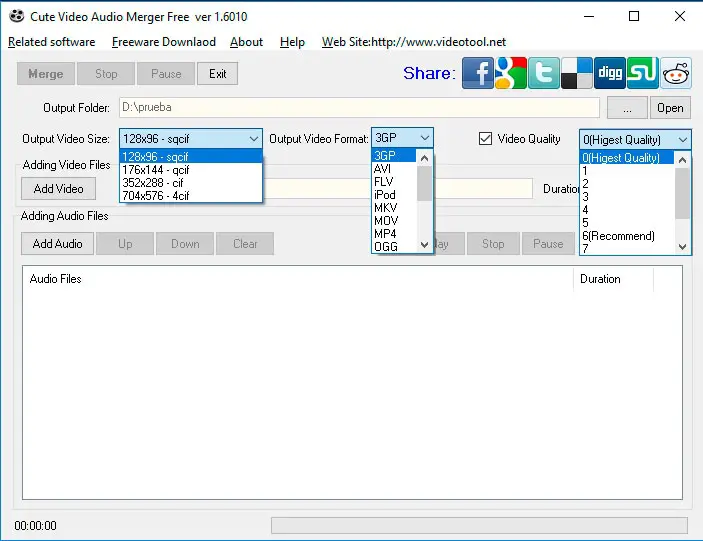Click the quality list scrollbar thumb
This screenshot has height=541, width=703.
pos(682,194)
